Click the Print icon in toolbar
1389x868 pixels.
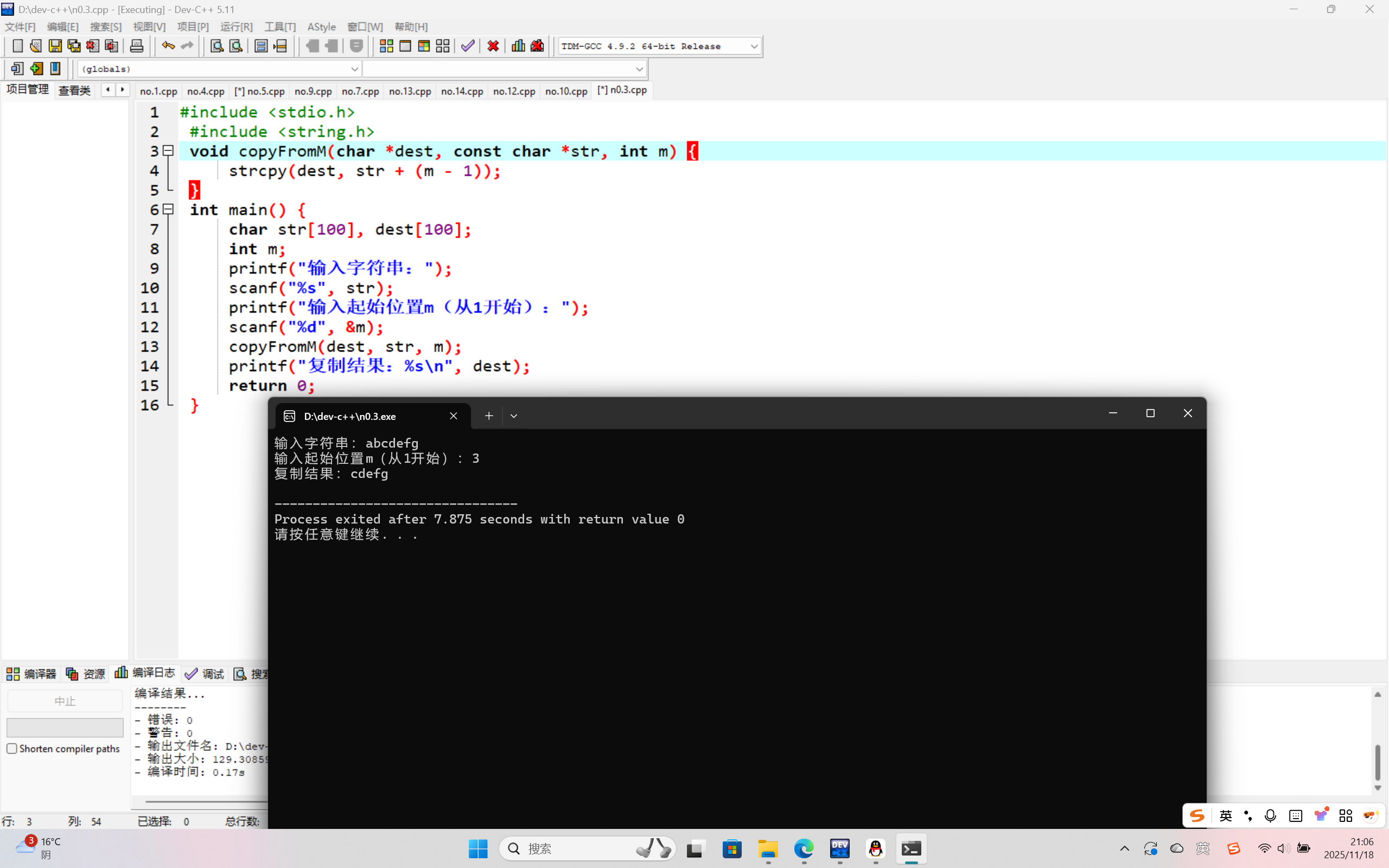click(x=137, y=46)
